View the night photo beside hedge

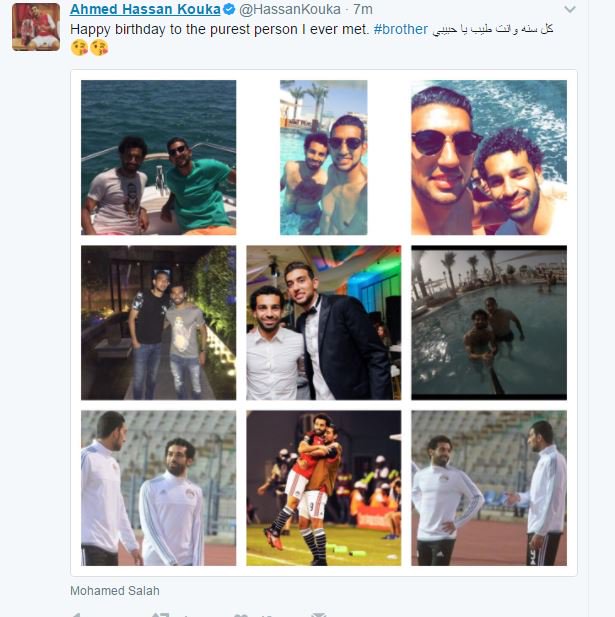pyautogui.click(x=159, y=323)
